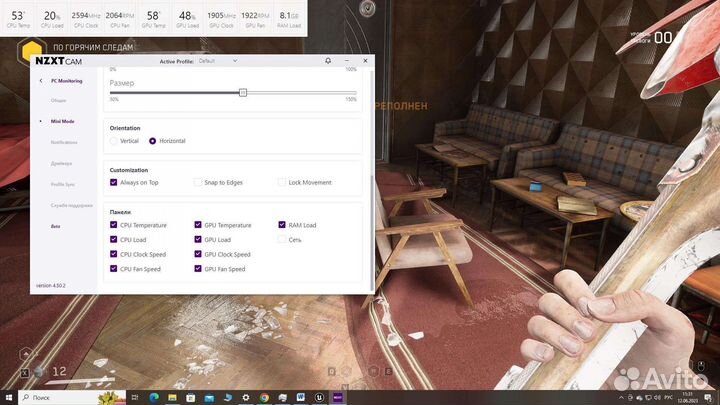
Task: Click the Размер slider handle
Action: 243,92
